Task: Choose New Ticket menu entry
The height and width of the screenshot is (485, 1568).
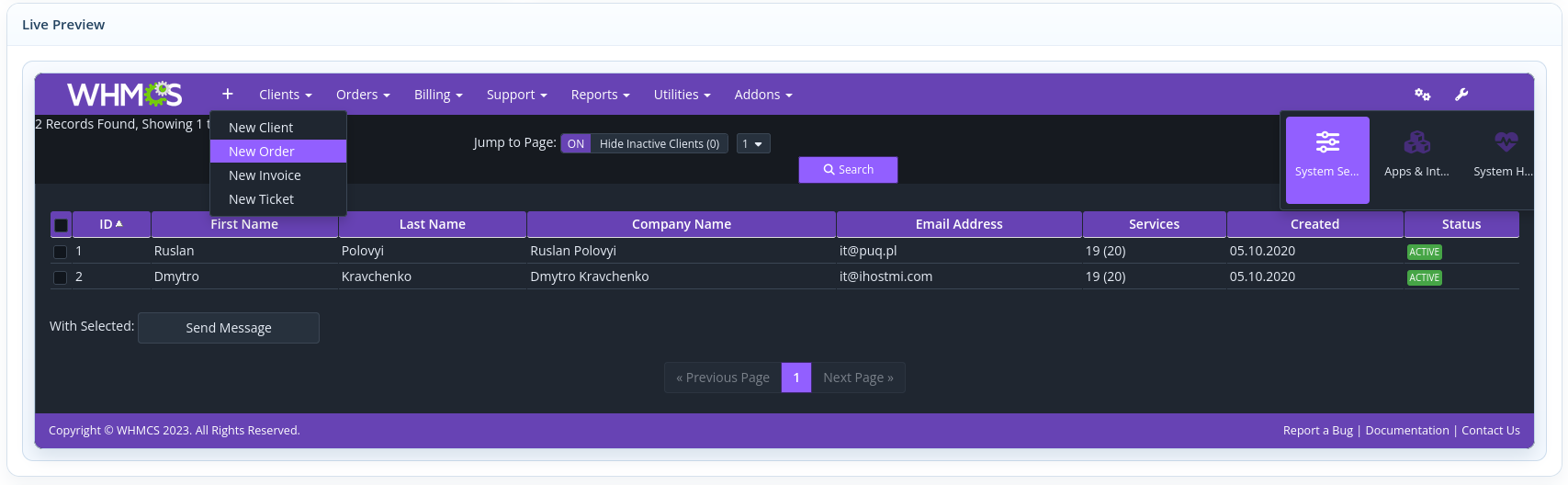Action: coord(262,199)
